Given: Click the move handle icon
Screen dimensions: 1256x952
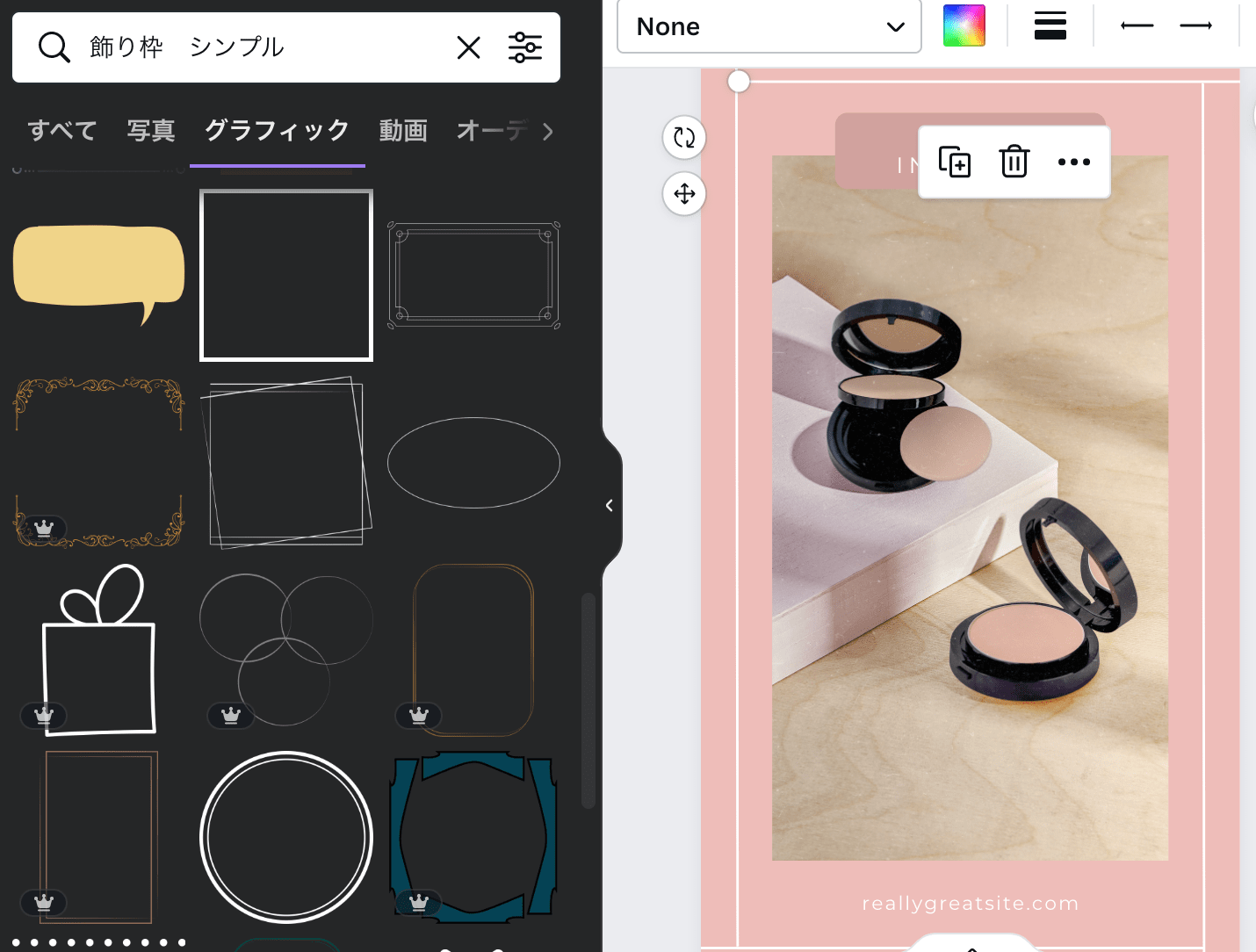Looking at the screenshot, I should (x=684, y=194).
